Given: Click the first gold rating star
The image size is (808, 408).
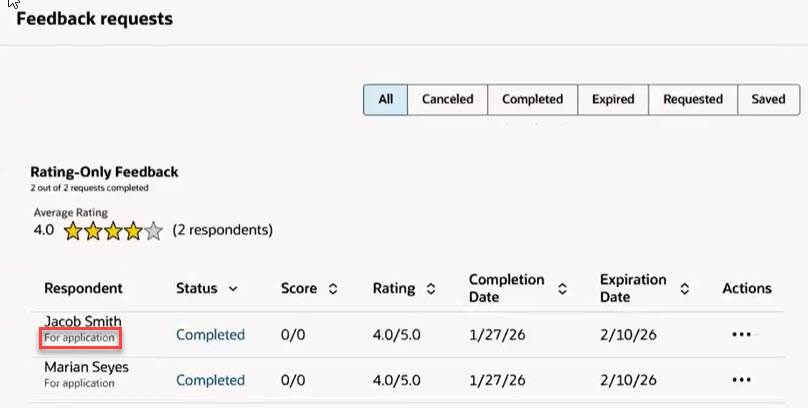Looking at the screenshot, I should click(x=73, y=231).
